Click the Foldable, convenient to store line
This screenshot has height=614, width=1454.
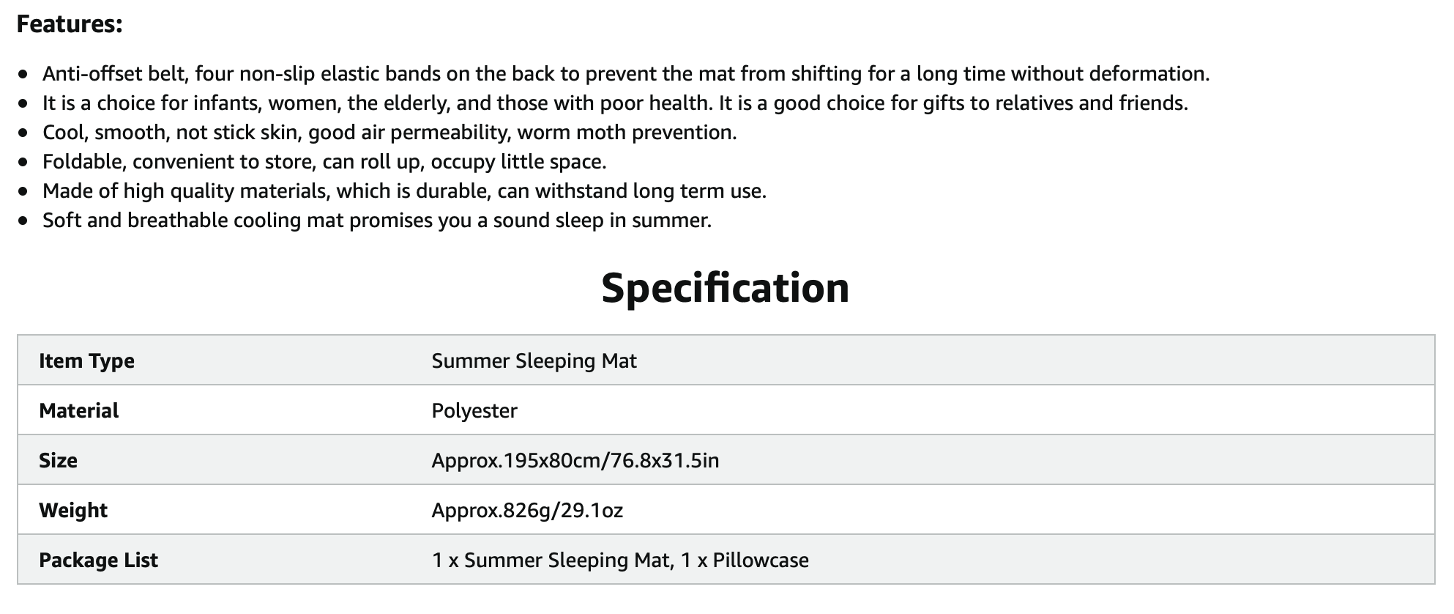tap(324, 161)
